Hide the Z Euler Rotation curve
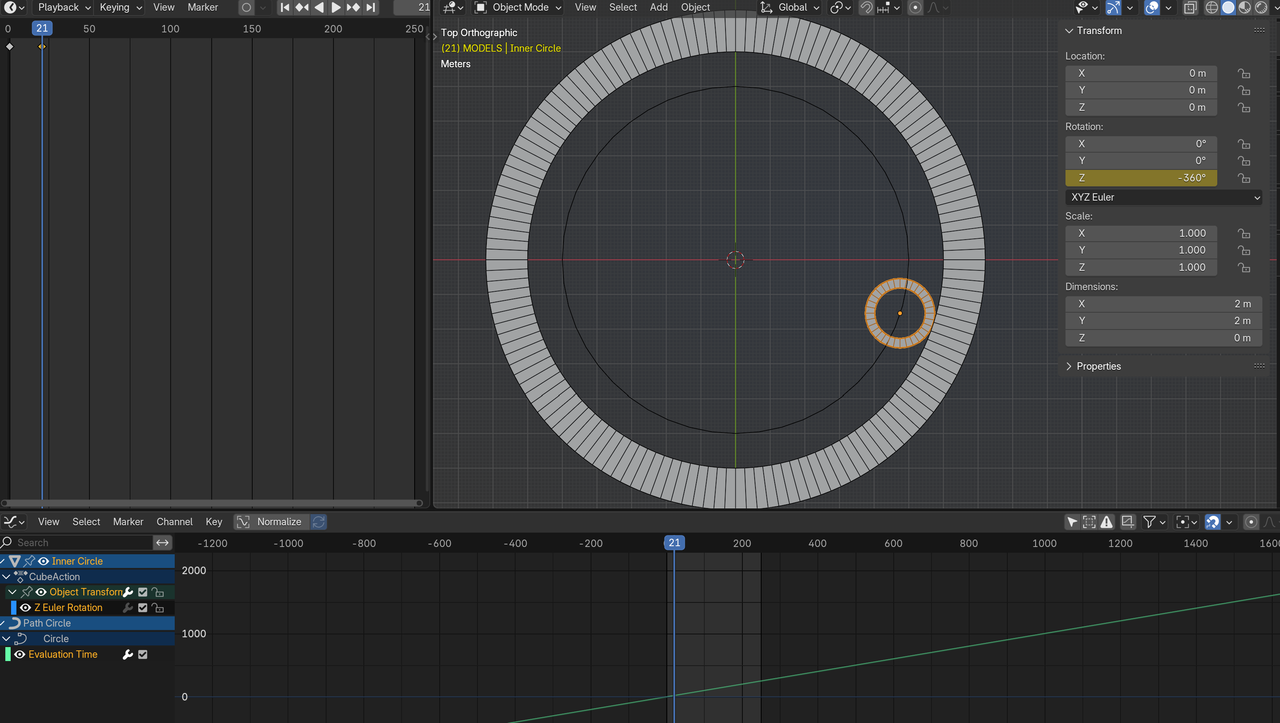Image resolution: width=1280 pixels, height=723 pixels. (x=26, y=608)
